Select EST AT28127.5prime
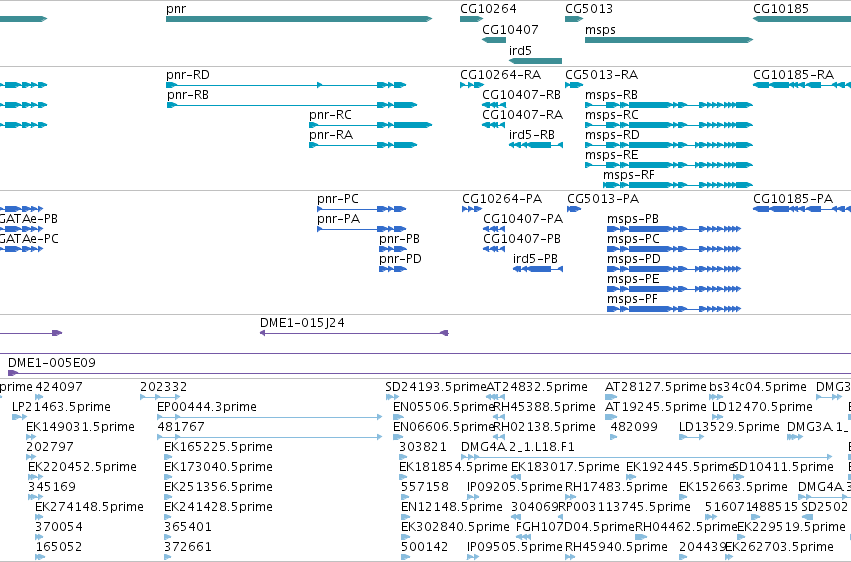Viewport: 851px width, 562px height. pyautogui.click(x=611, y=397)
